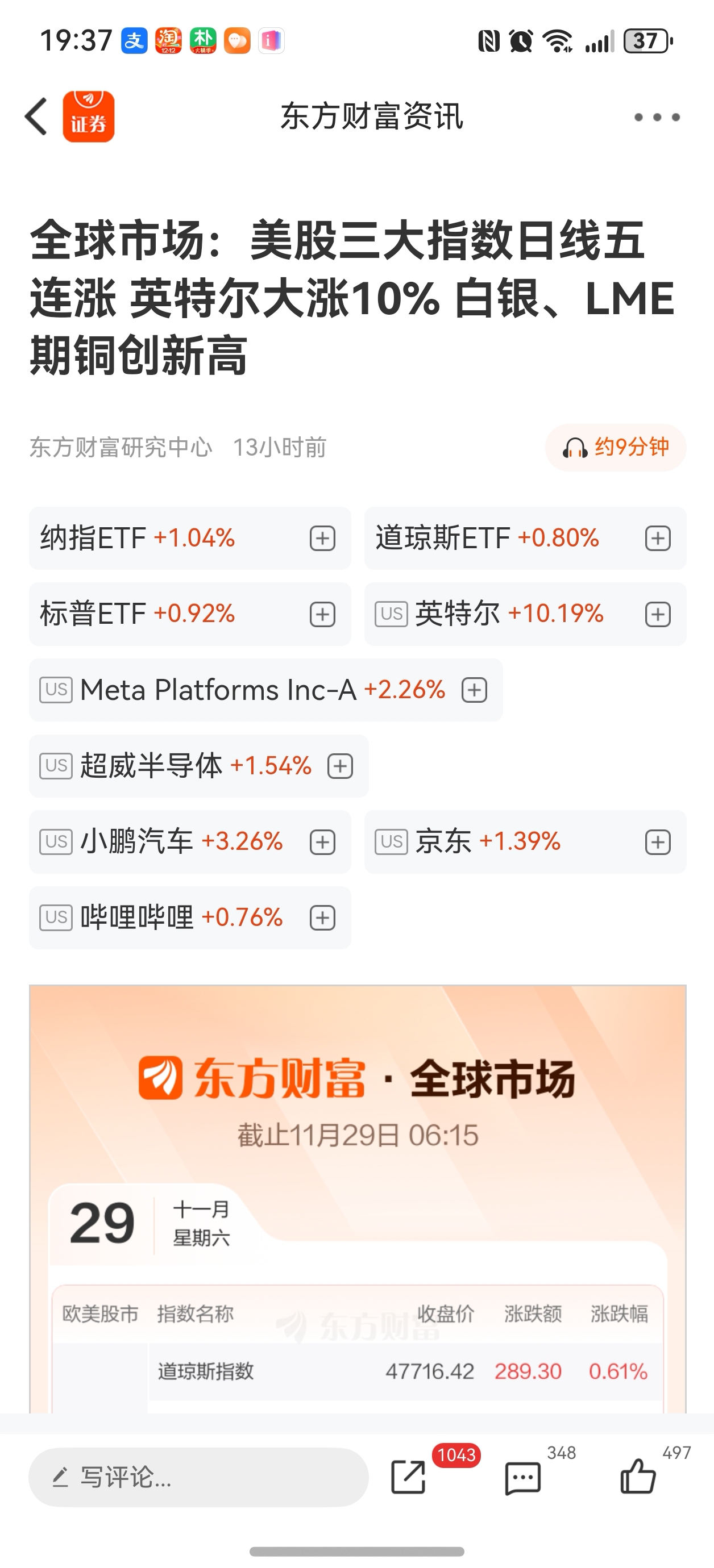714x1568 pixels.
Task: Open 哔哩哔哩 stock quote chip
Action: [x=190, y=918]
